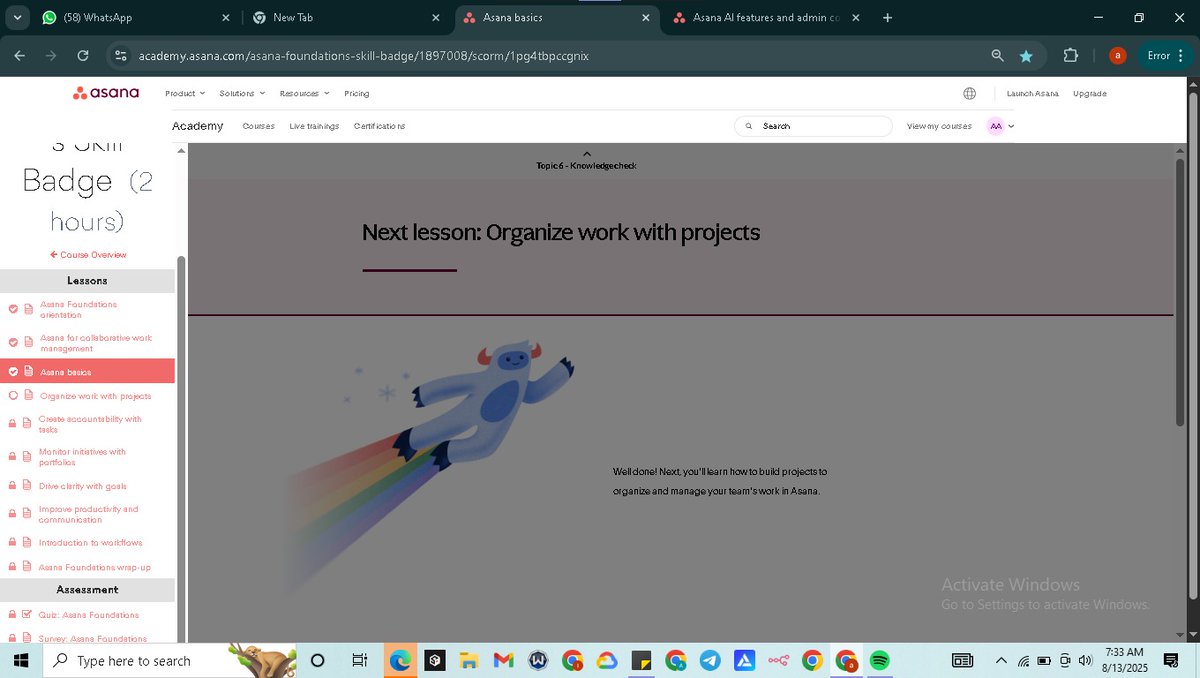
Task: Open Certifications in Academy navigation
Action: (x=379, y=126)
